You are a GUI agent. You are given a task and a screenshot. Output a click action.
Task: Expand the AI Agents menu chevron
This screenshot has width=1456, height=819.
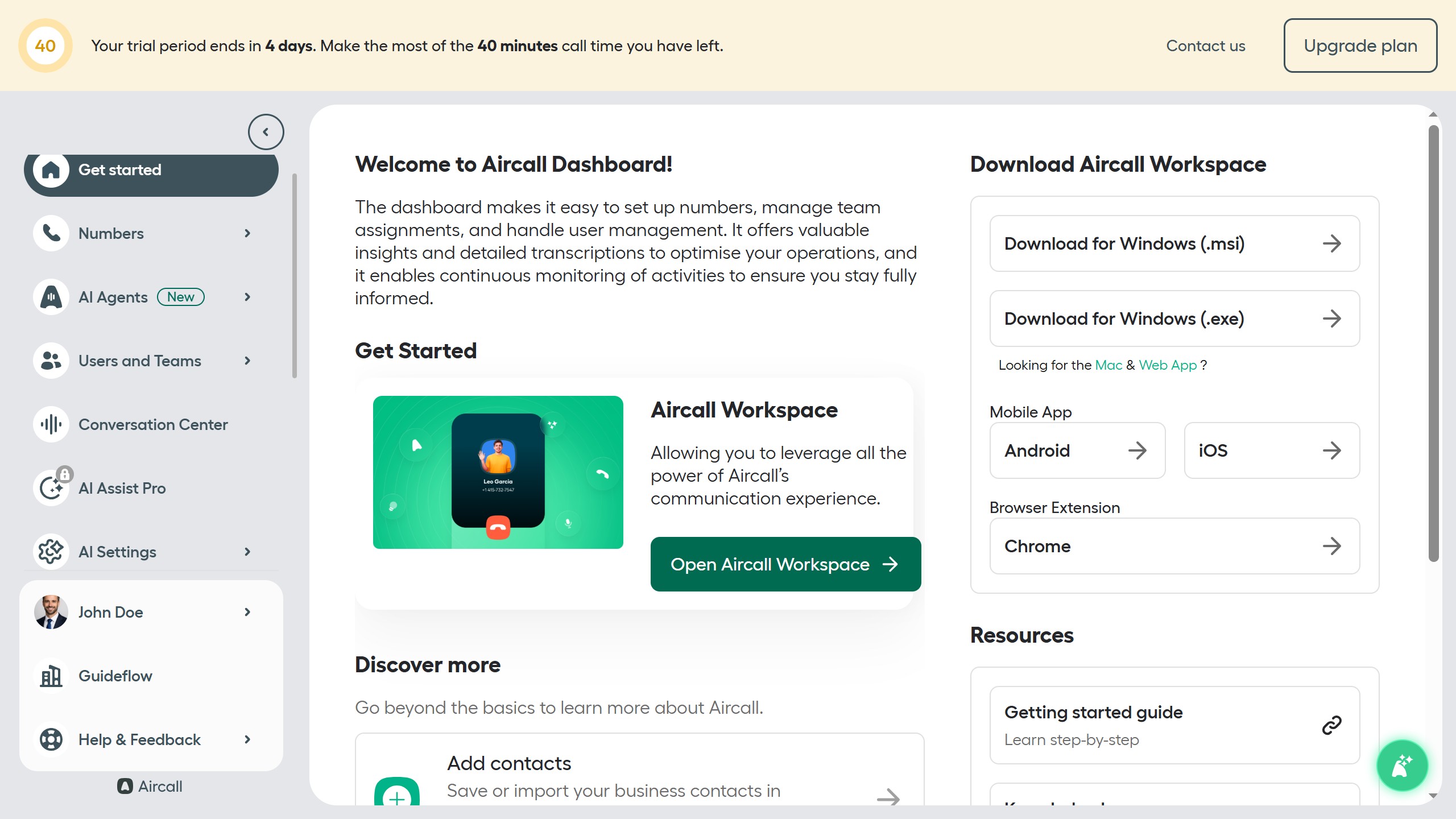click(x=247, y=297)
